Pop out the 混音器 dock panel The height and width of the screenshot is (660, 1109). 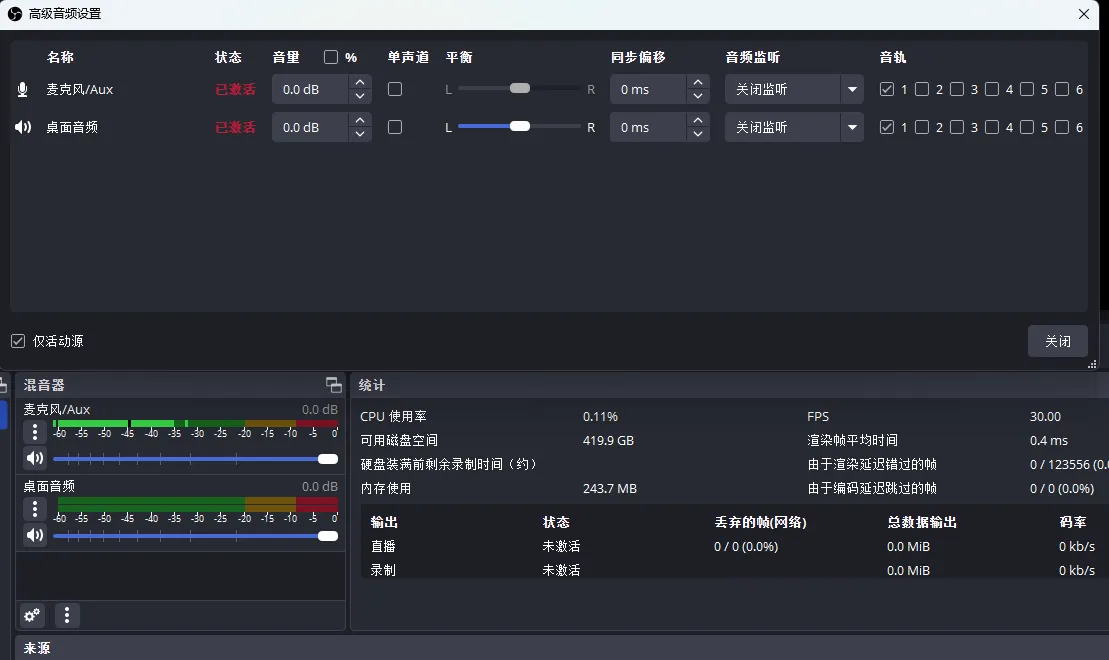coord(334,385)
